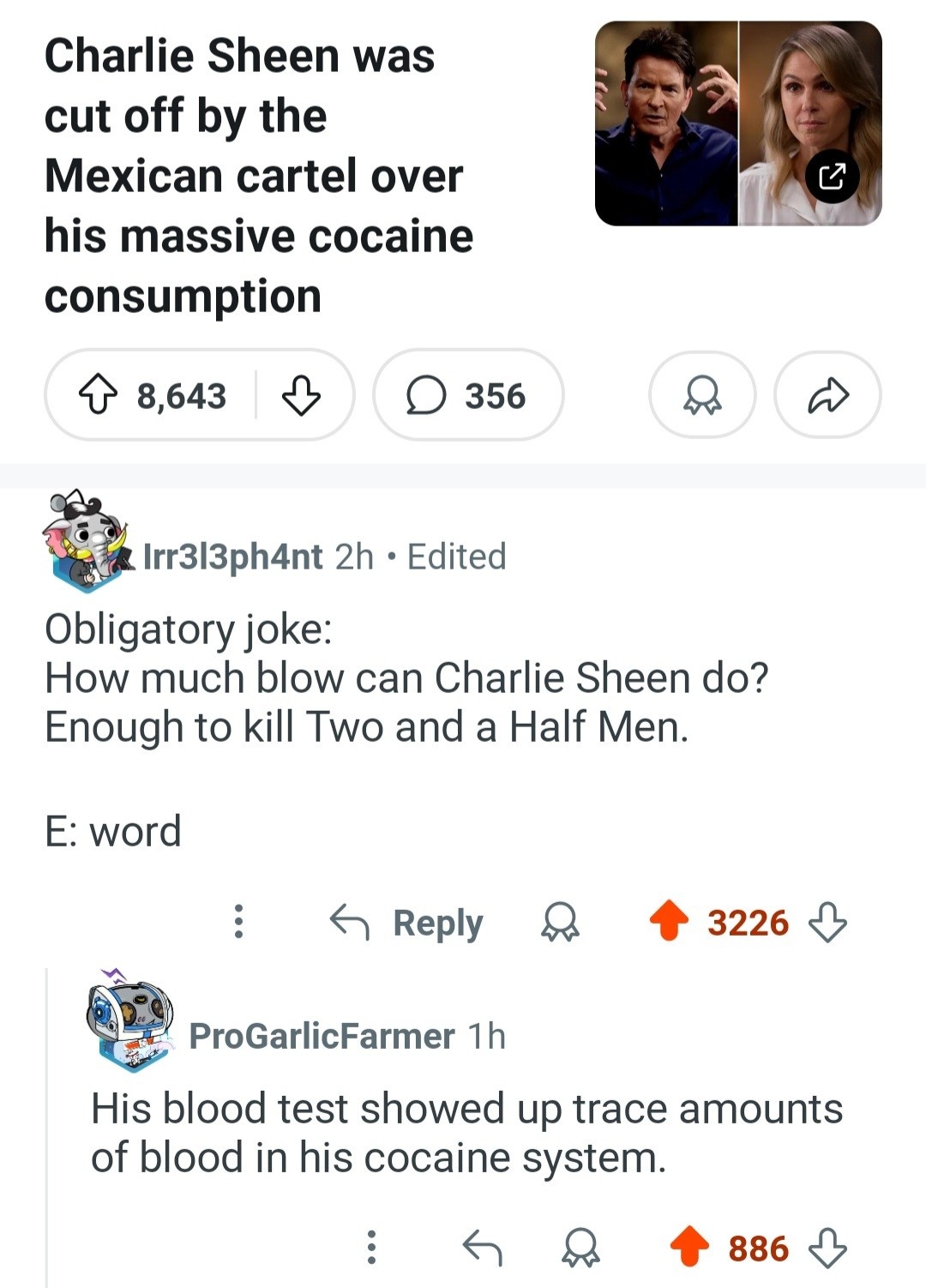Award Irr3l3ph4nt's comment
Image resolution: width=926 pixels, height=1288 pixels.
[561, 923]
